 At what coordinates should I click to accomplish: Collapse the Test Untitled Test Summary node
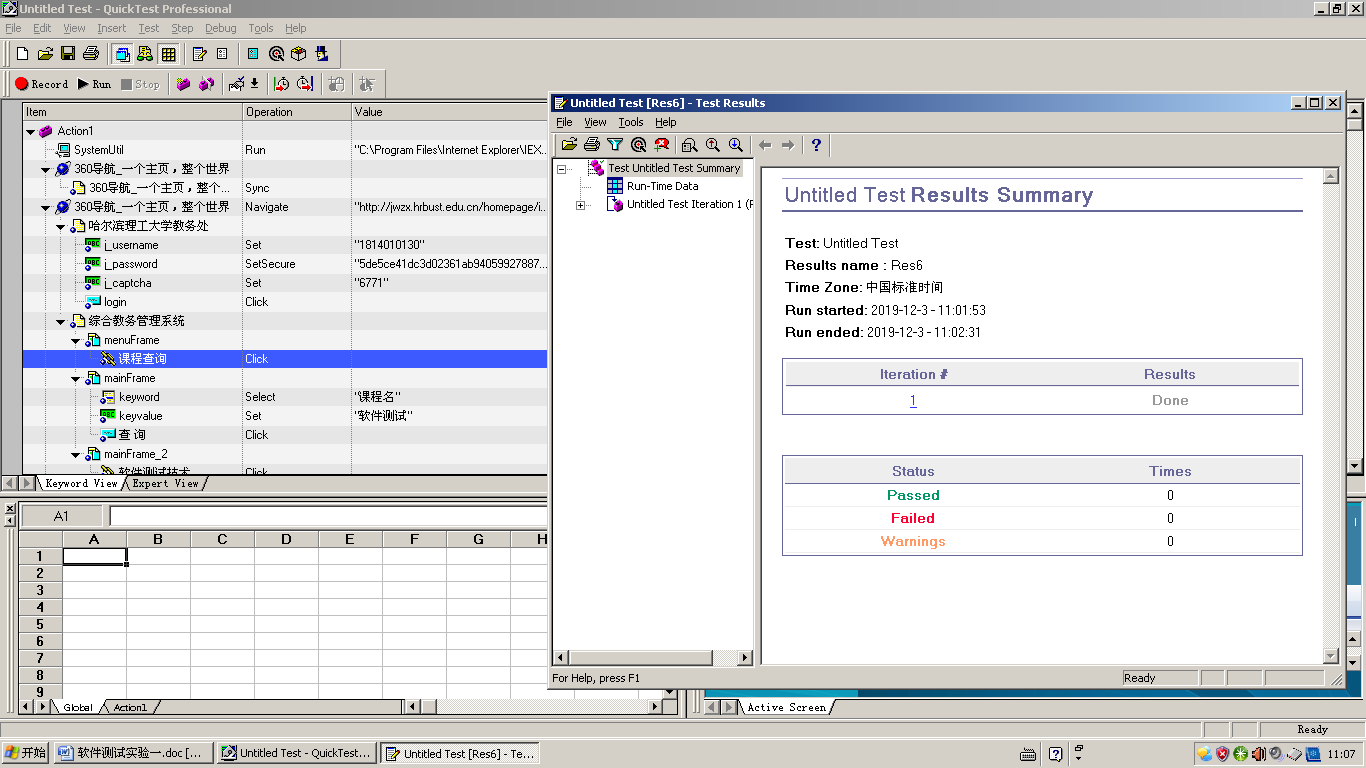pyautogui.click(x=562, y=169)
